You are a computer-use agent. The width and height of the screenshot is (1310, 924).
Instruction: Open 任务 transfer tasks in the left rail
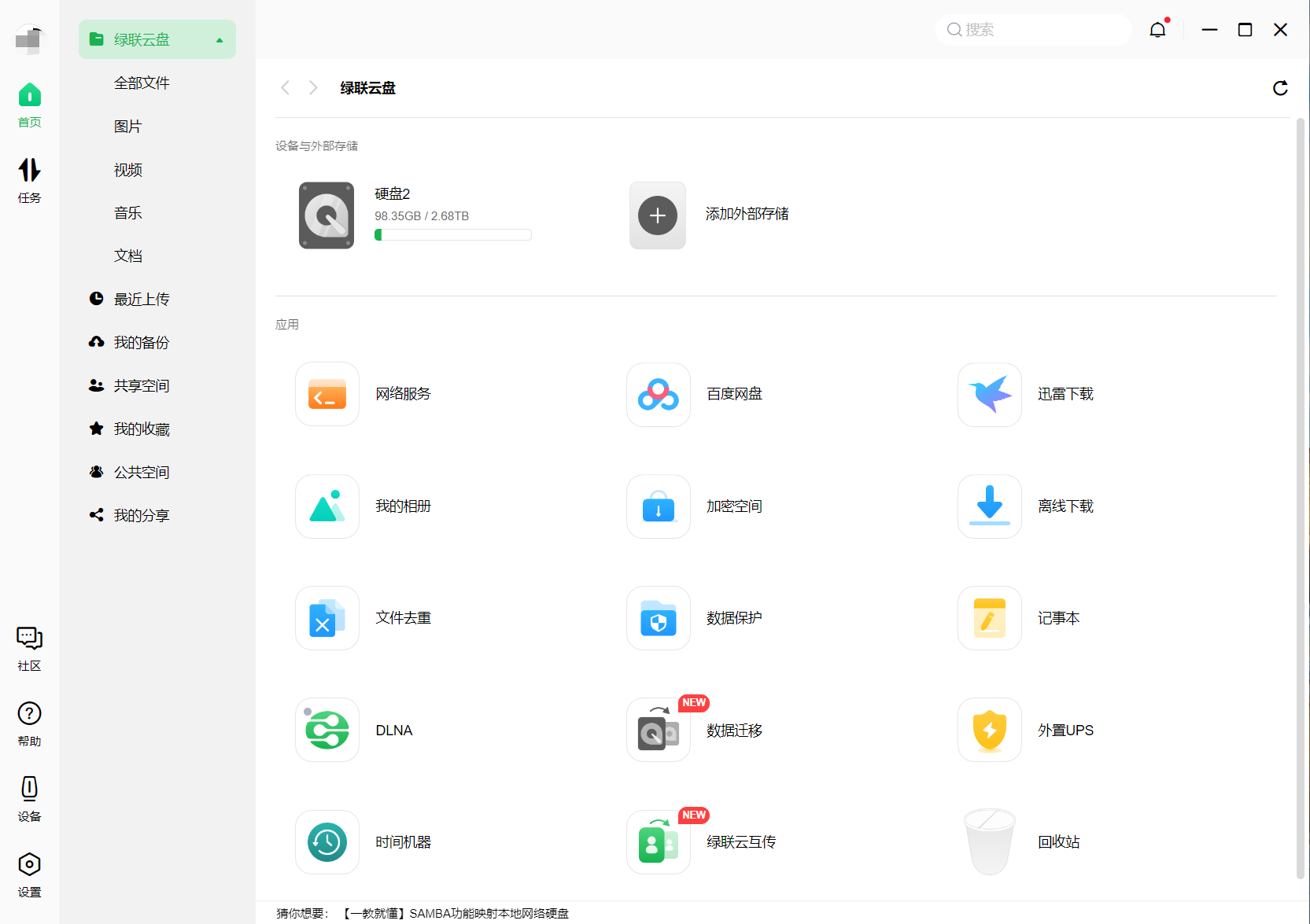(x=30, y=181)
